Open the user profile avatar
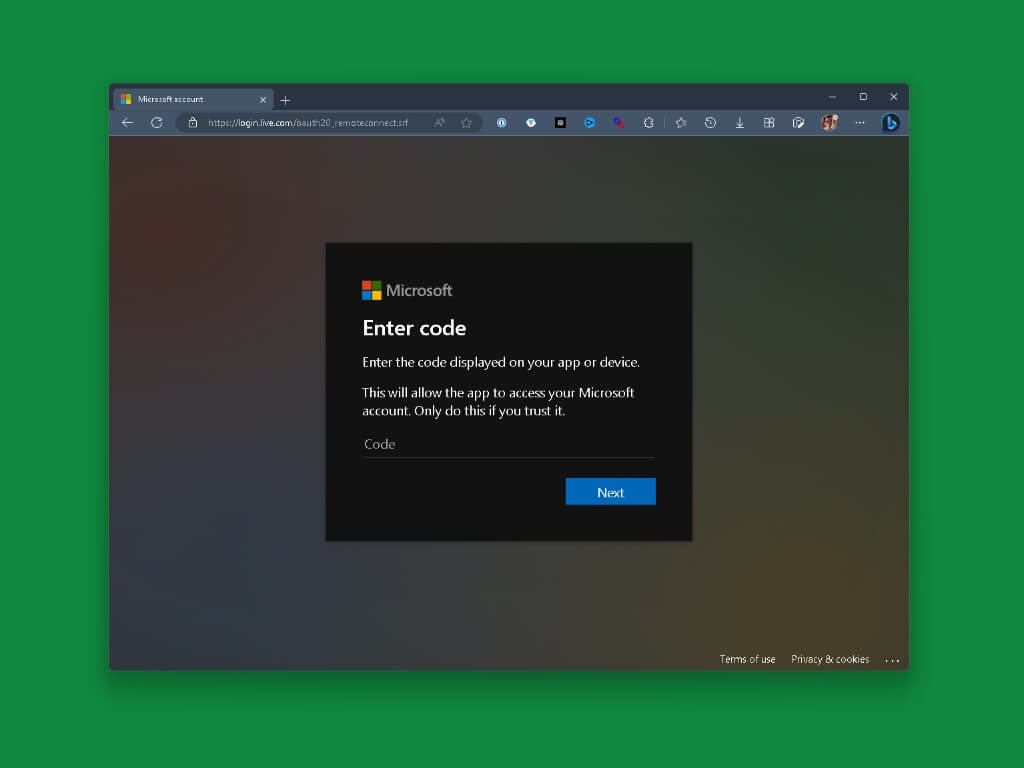 pyautogui.click(x=829, y=122)
